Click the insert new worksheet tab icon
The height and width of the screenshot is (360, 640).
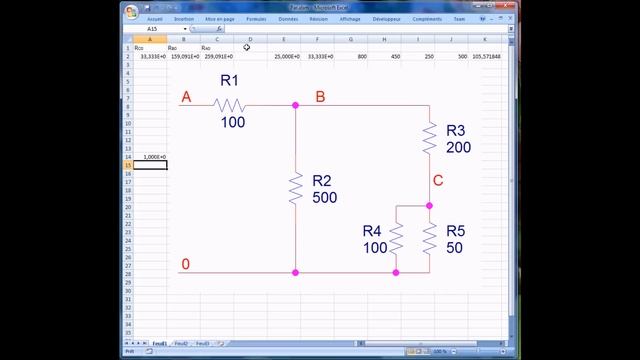click(221, 344)
